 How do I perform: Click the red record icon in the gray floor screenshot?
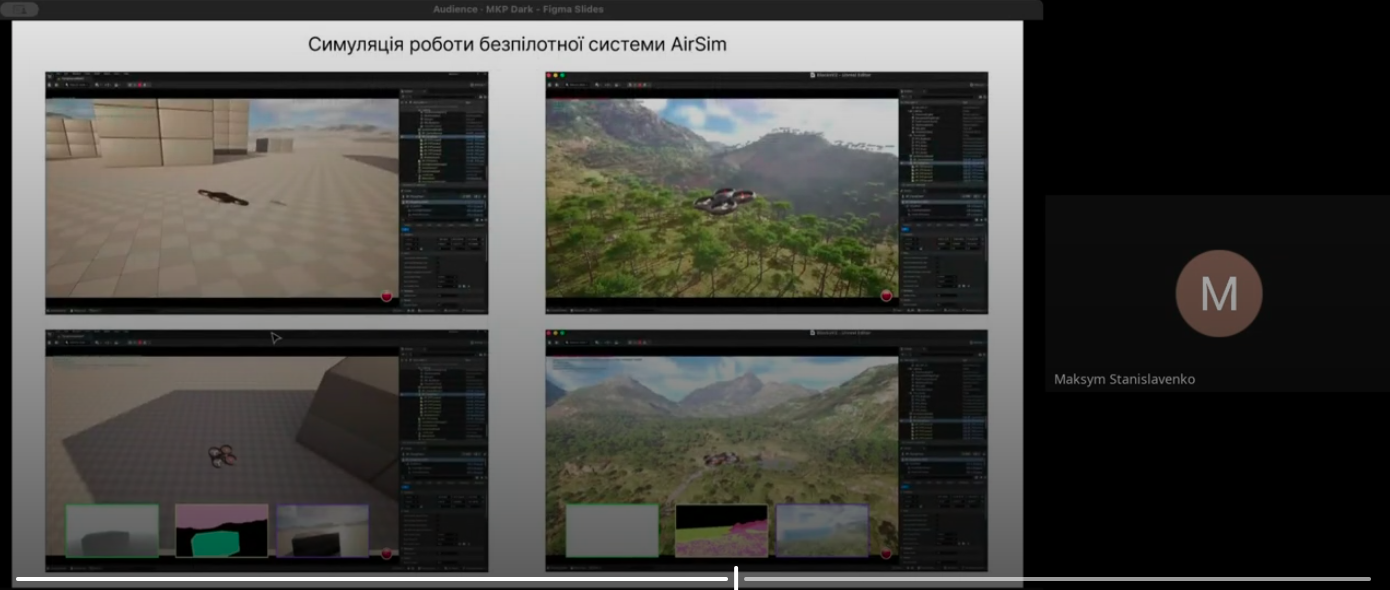[387, 552]
